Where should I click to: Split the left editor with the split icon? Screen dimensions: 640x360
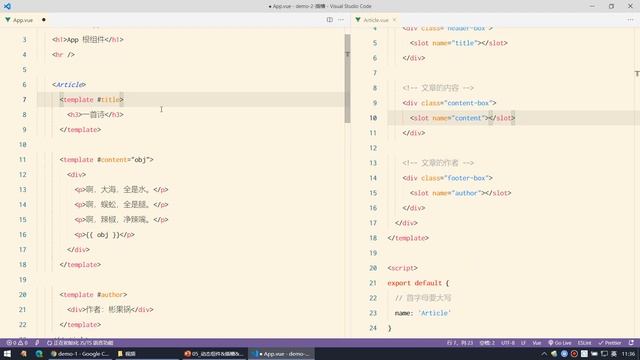pyautogui.click(x=329, y=20)
